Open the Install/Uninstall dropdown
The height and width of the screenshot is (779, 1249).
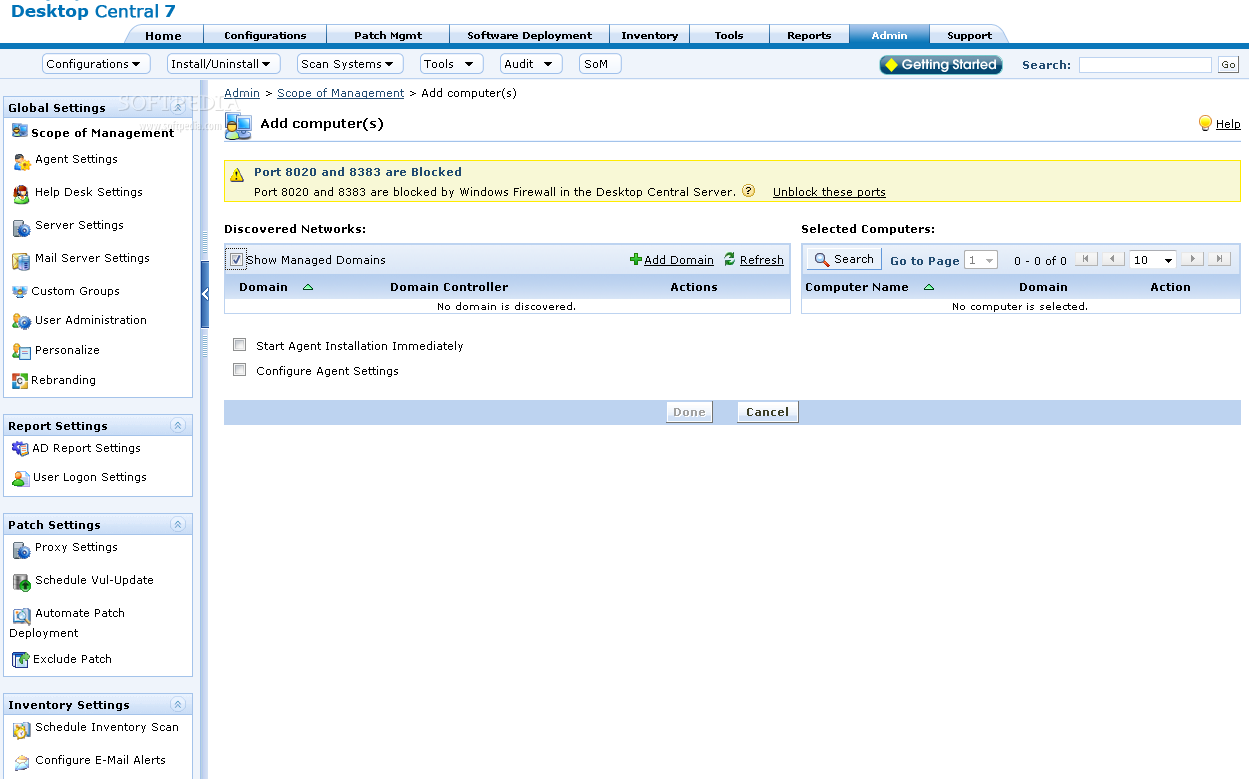point(223,64)
